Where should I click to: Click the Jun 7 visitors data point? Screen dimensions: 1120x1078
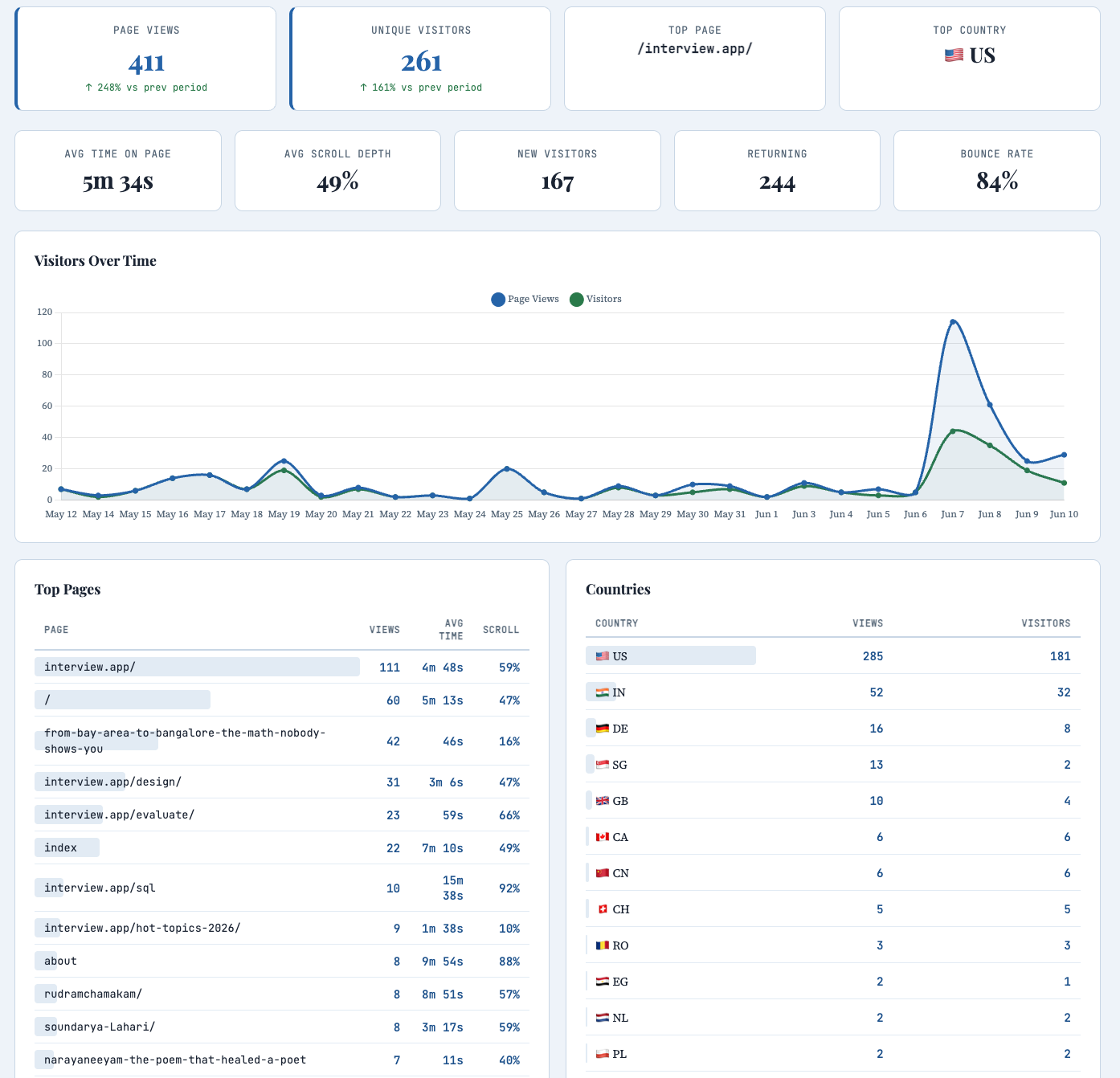(x=953, y=431)
